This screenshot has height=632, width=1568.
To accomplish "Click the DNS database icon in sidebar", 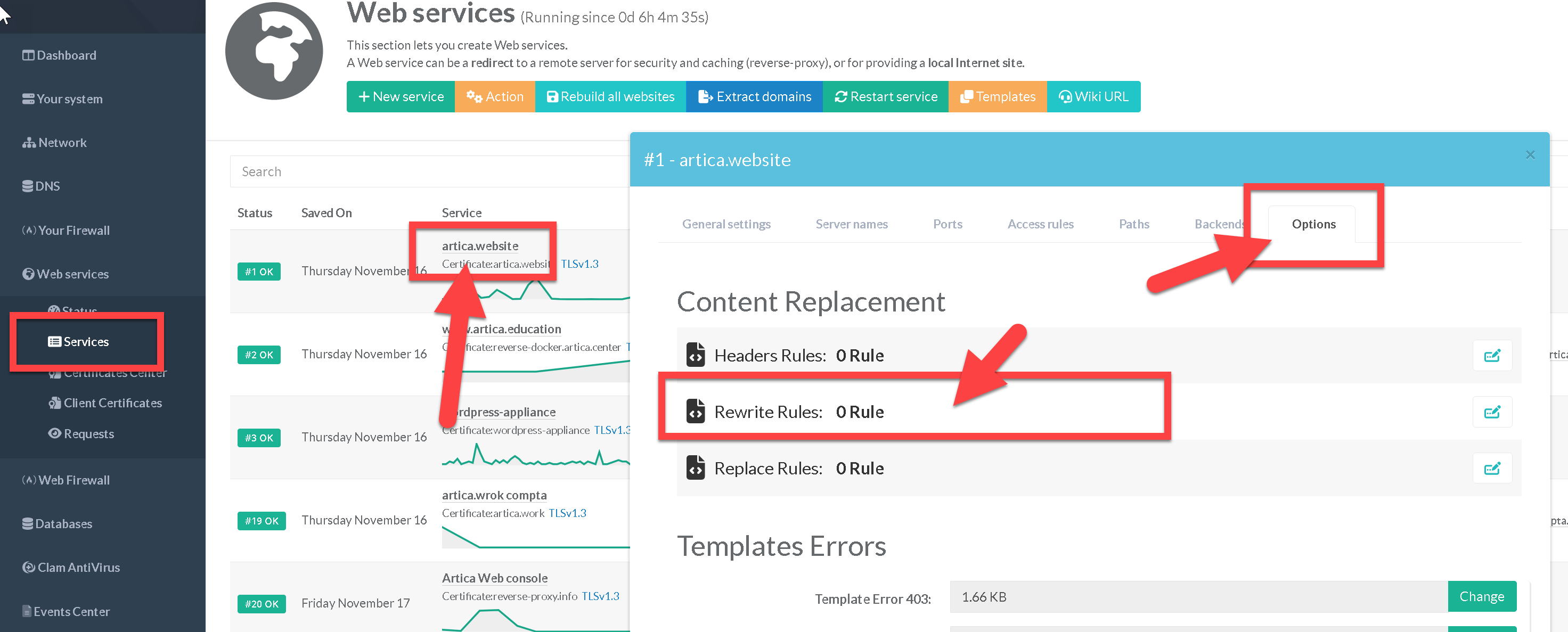I will (x=27, y=186).
